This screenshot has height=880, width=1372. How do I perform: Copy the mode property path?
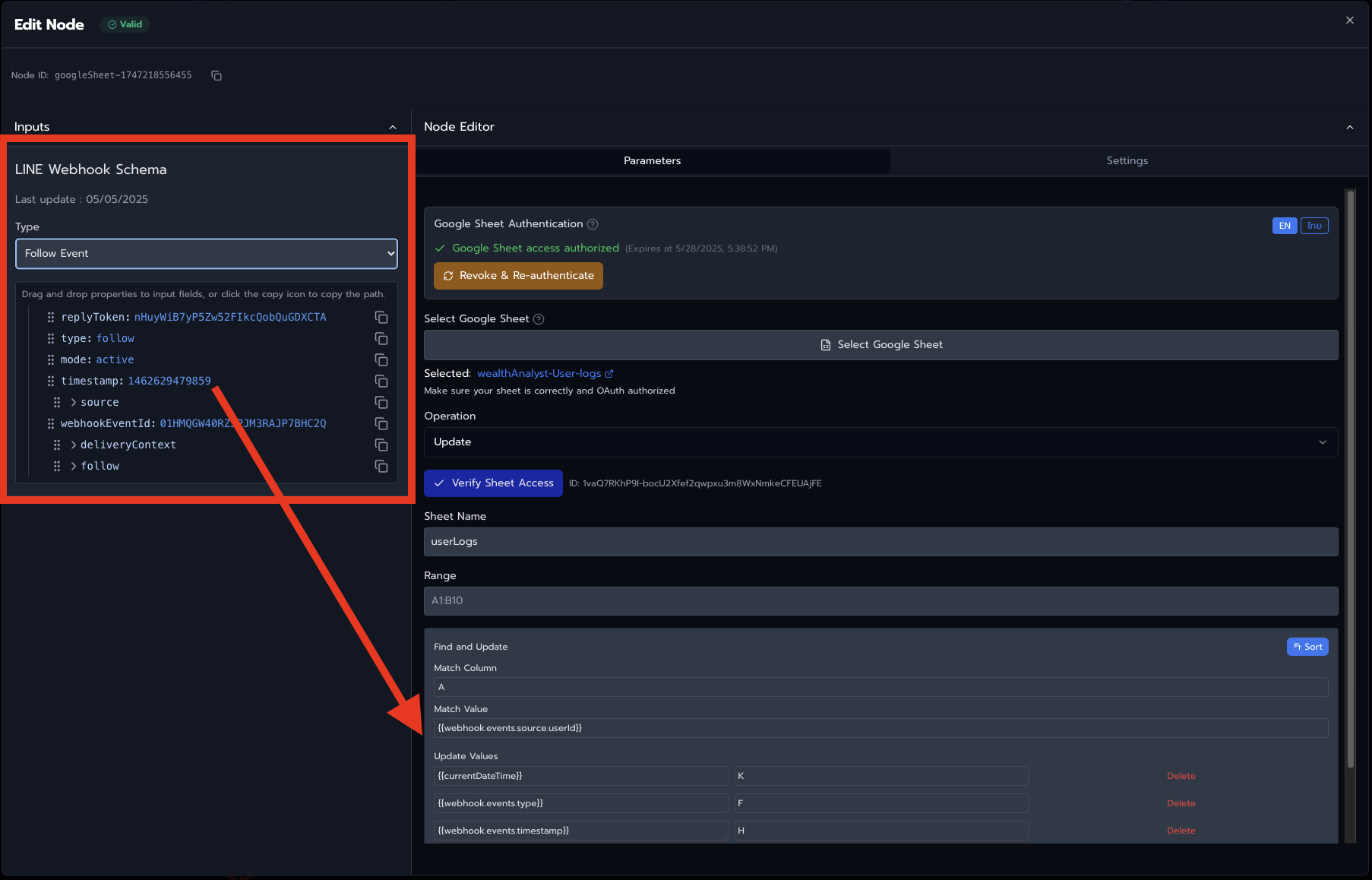381,360
